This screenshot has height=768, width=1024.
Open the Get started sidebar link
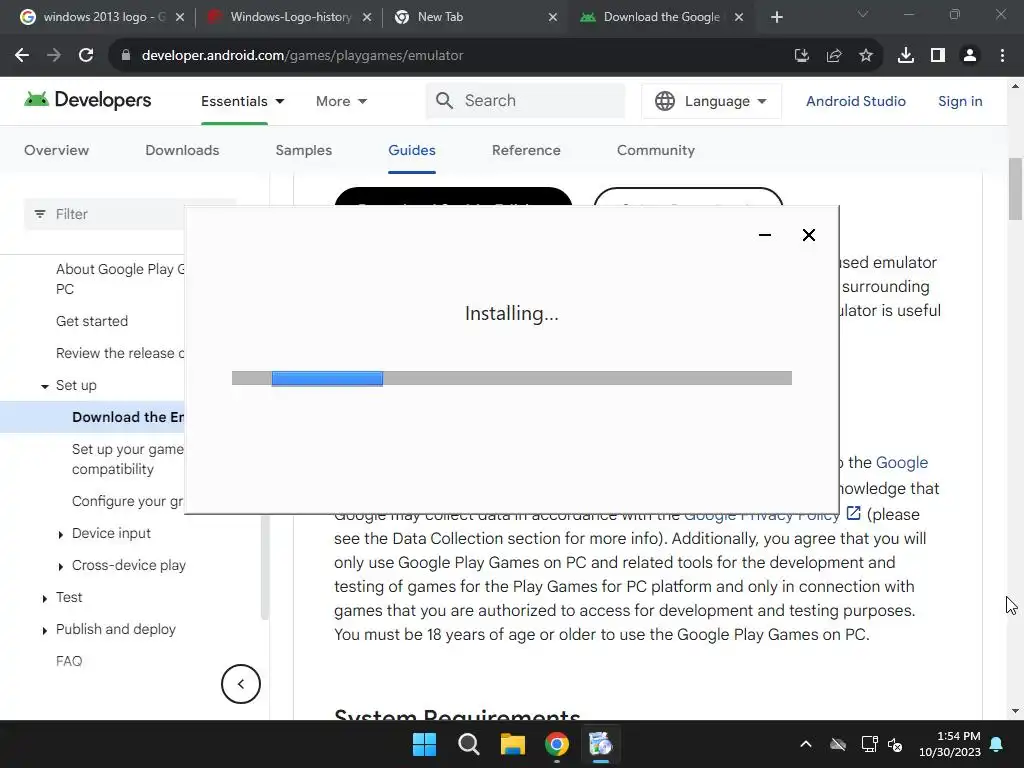pyautogui.click(x=91, y=321)
